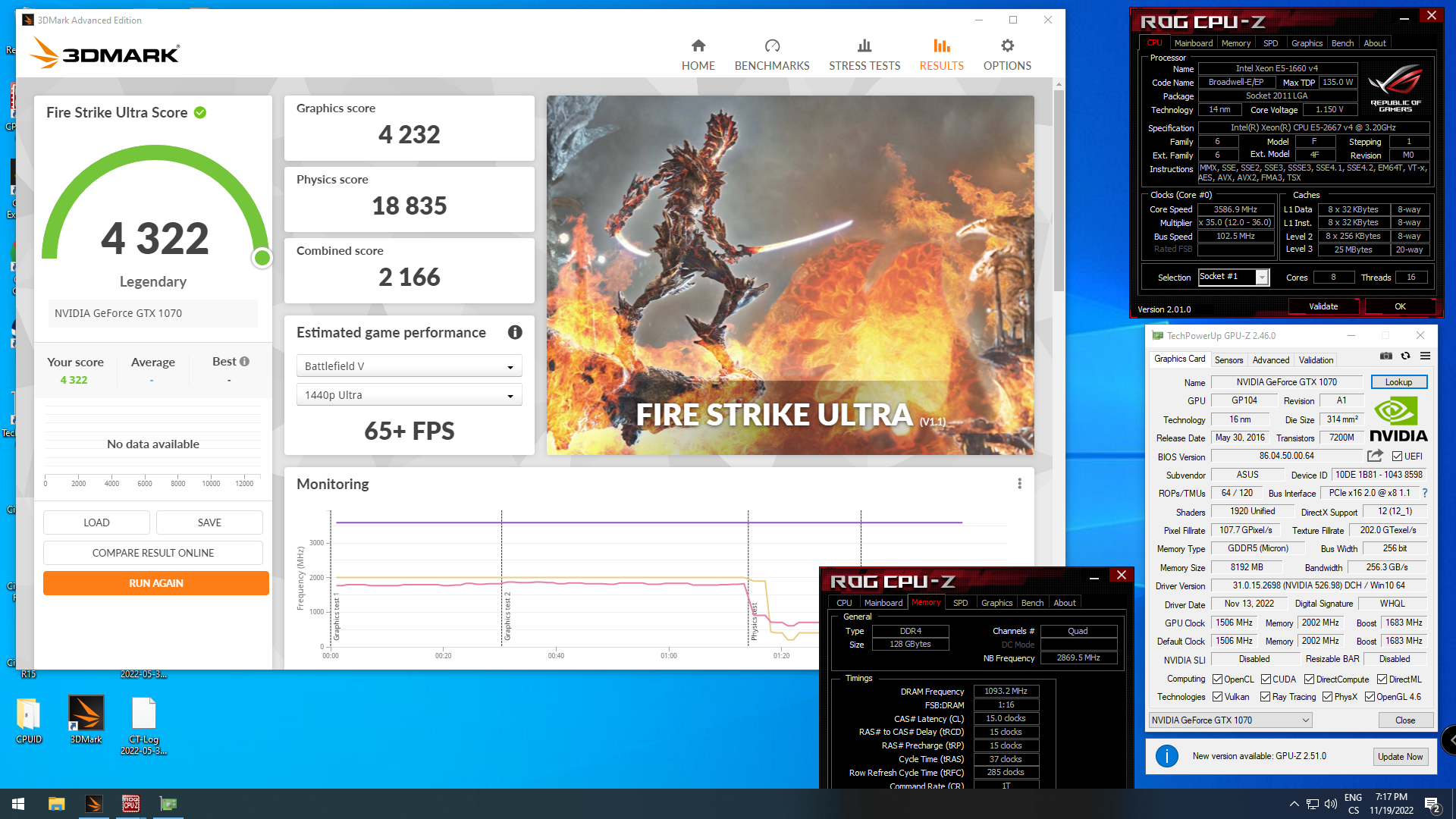Viewport: 1456px width, 819px height.
Task: Click the 3DMark logo
Action: point(104,53)
